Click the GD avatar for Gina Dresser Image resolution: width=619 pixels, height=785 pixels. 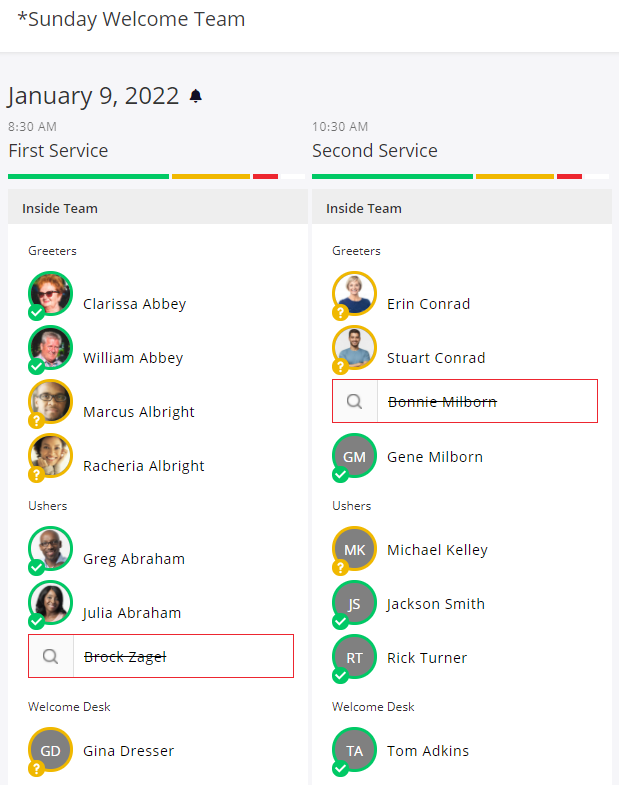[x=51, y=750]
